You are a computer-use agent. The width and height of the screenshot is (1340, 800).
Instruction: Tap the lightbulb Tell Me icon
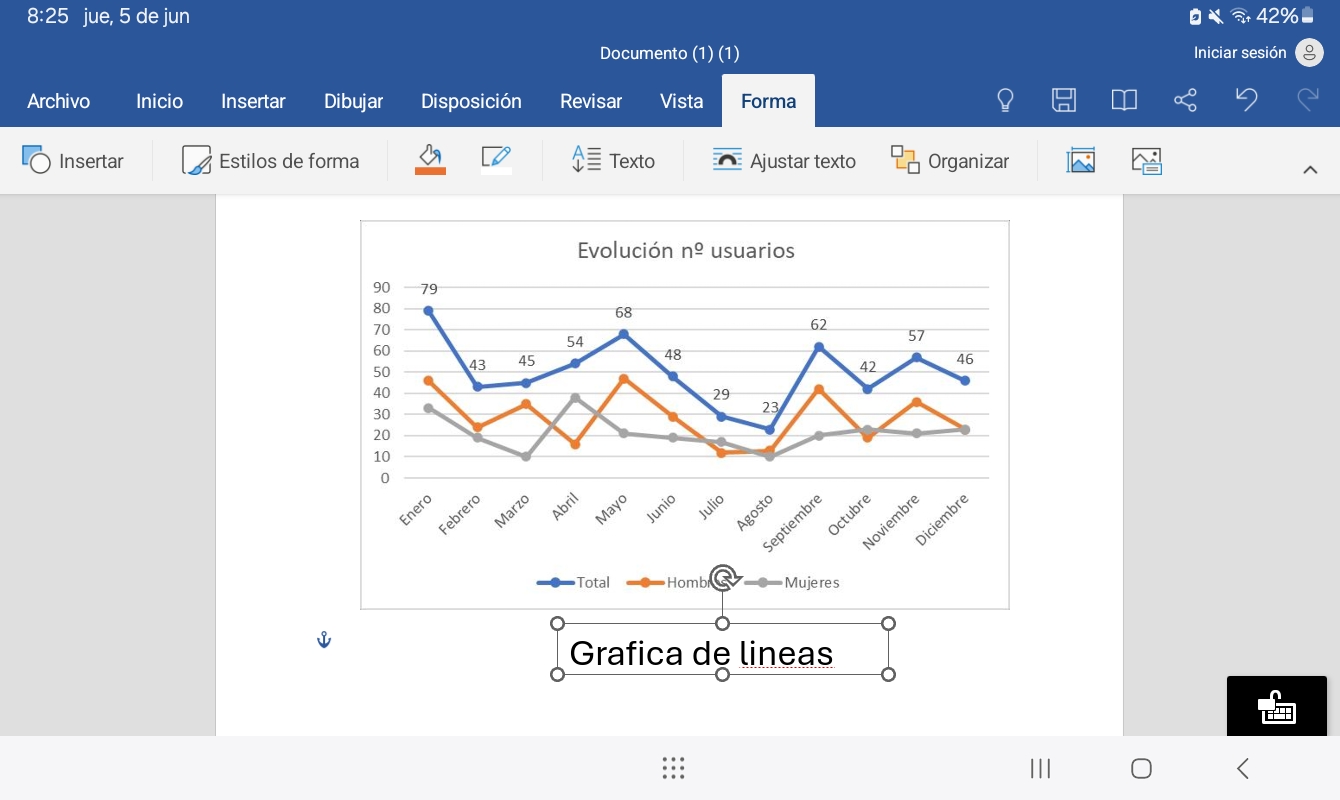pos(1005,100)
